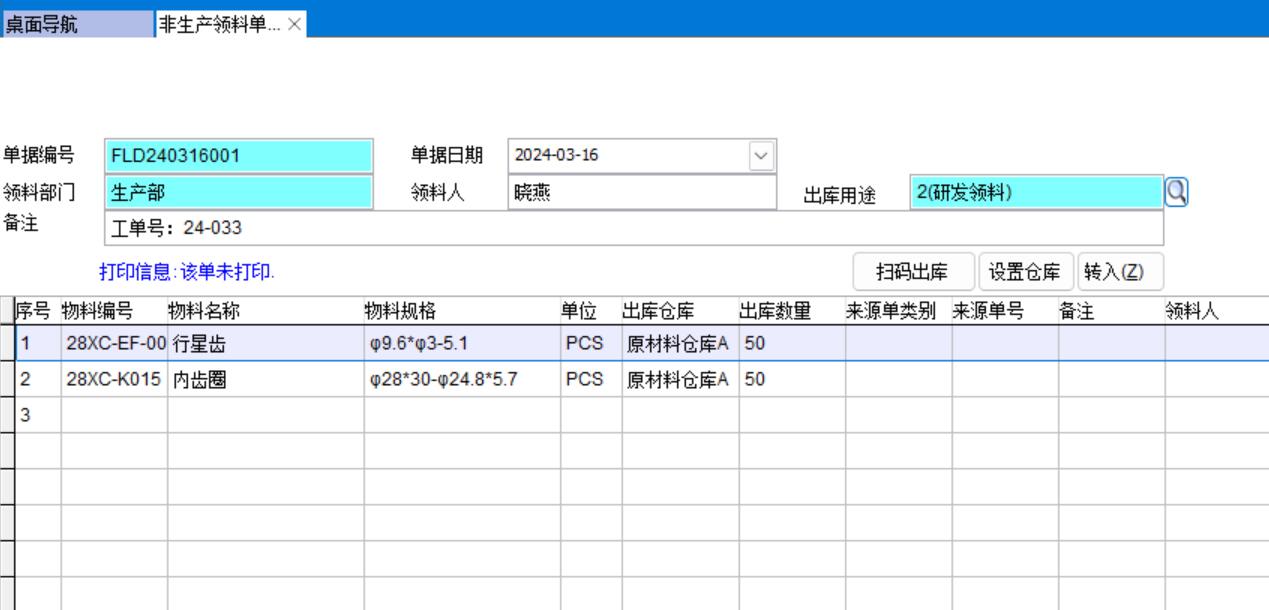The image size is (1269, 610).
Task: Select row 1 material 行星齿
Action: point(264,344)
